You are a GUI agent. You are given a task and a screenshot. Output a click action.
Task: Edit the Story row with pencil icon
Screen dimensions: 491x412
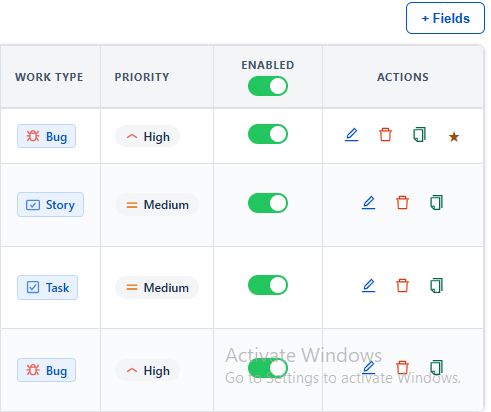[x=368, y=203]
